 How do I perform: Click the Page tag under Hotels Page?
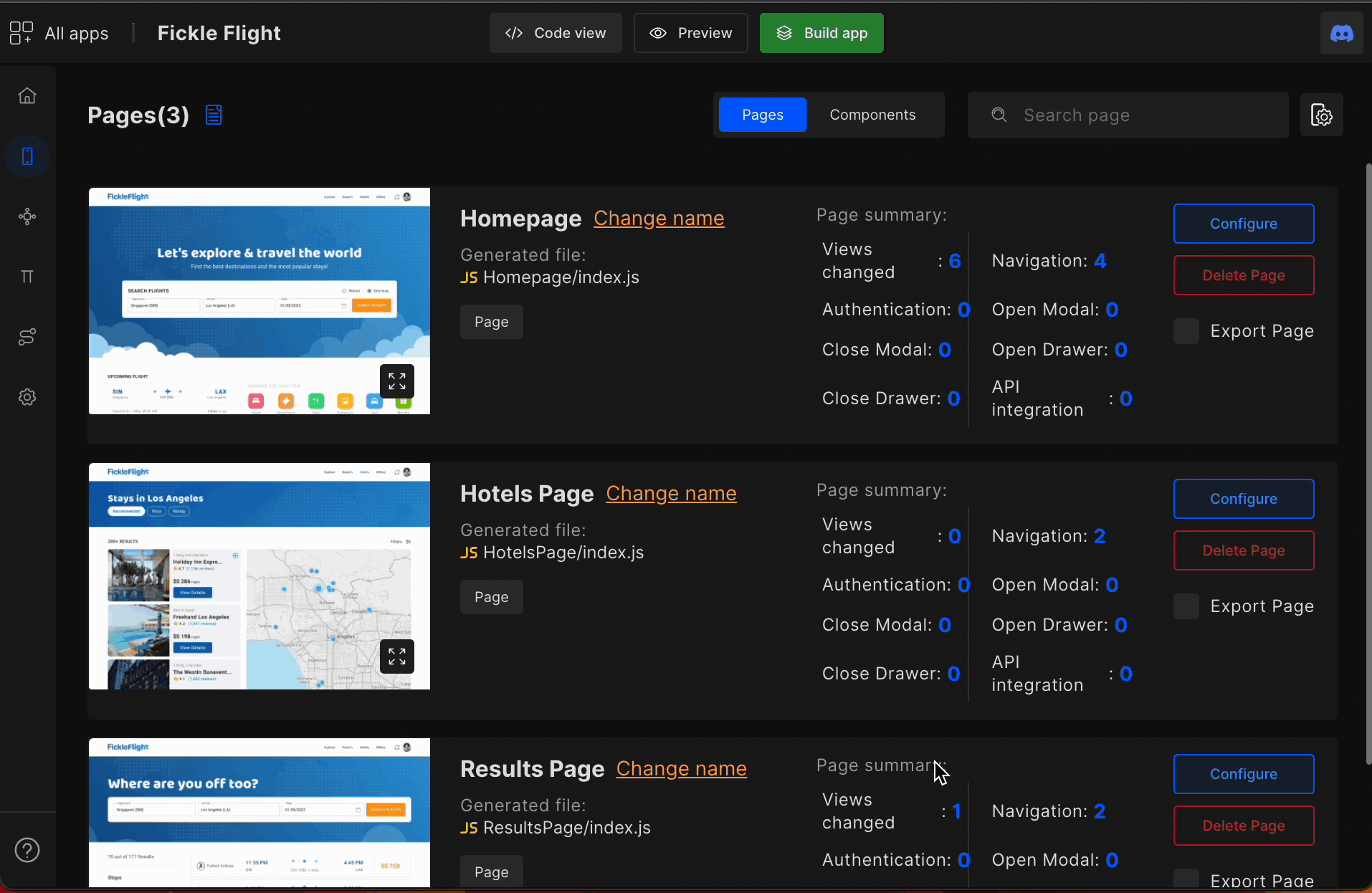pyautogui.click(x=492, y=597)
